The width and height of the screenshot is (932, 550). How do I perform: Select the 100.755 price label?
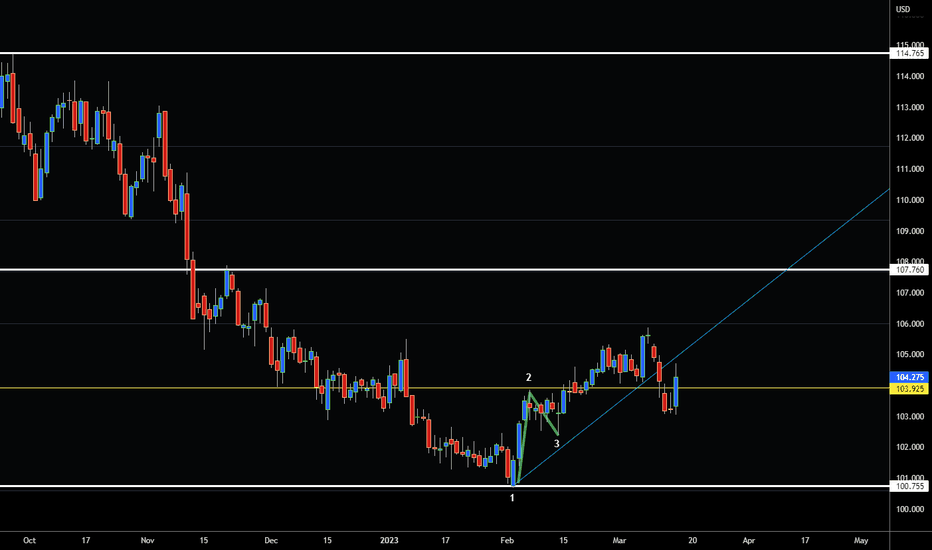(909, 486)
